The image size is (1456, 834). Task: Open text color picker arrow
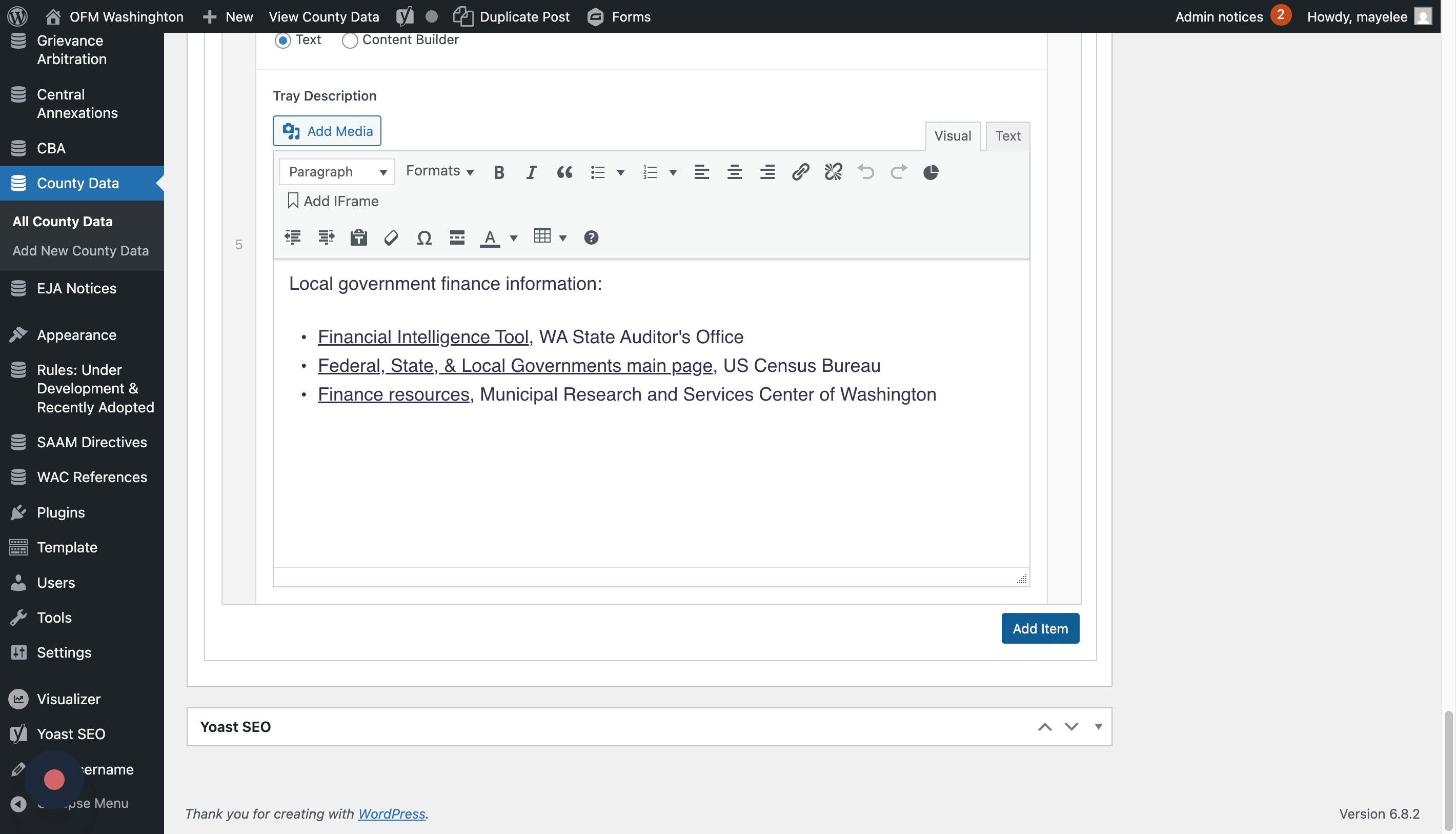[x=514, y=237]
